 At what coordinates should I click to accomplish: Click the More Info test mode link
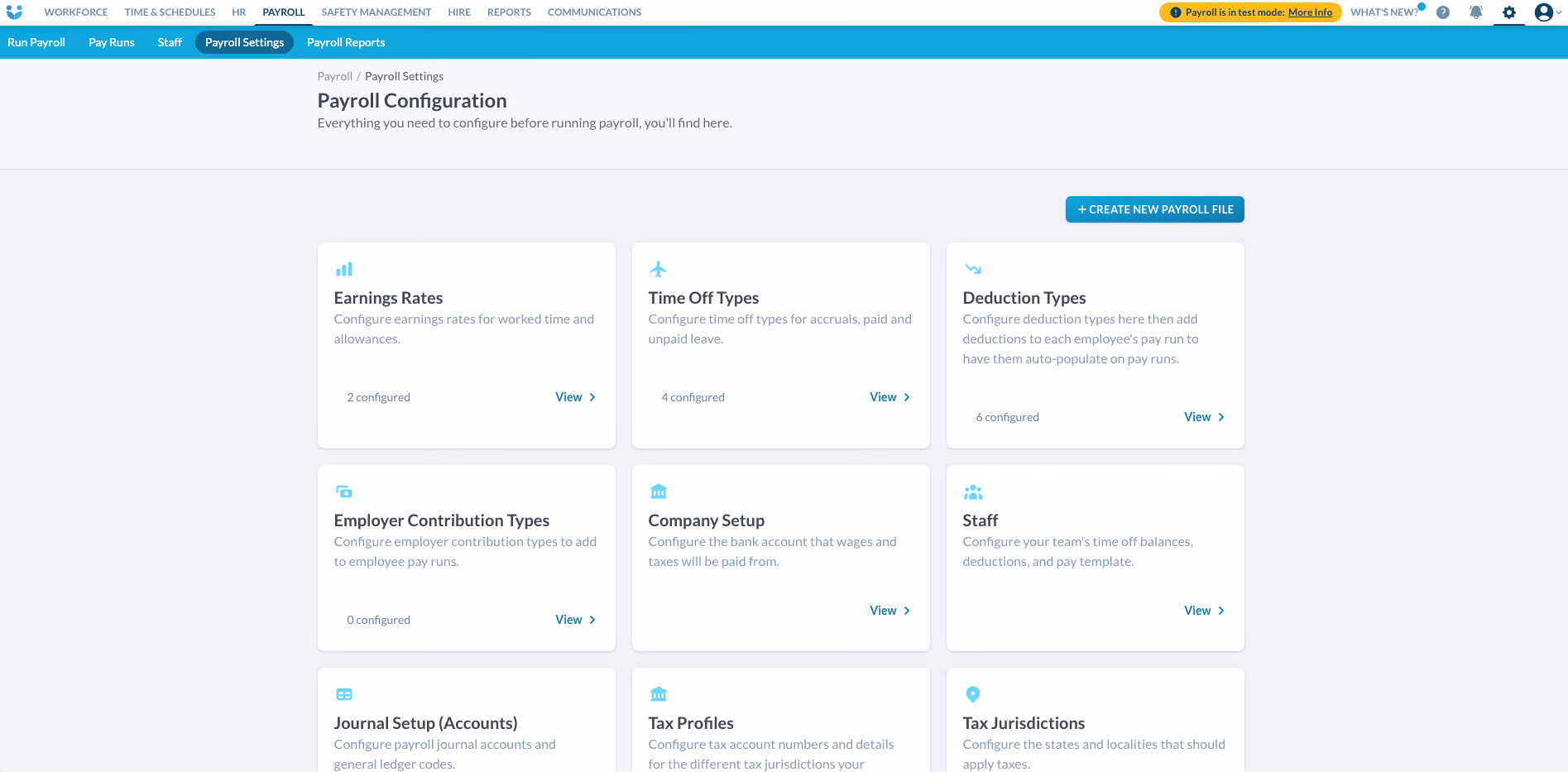tap(1310, 12)
